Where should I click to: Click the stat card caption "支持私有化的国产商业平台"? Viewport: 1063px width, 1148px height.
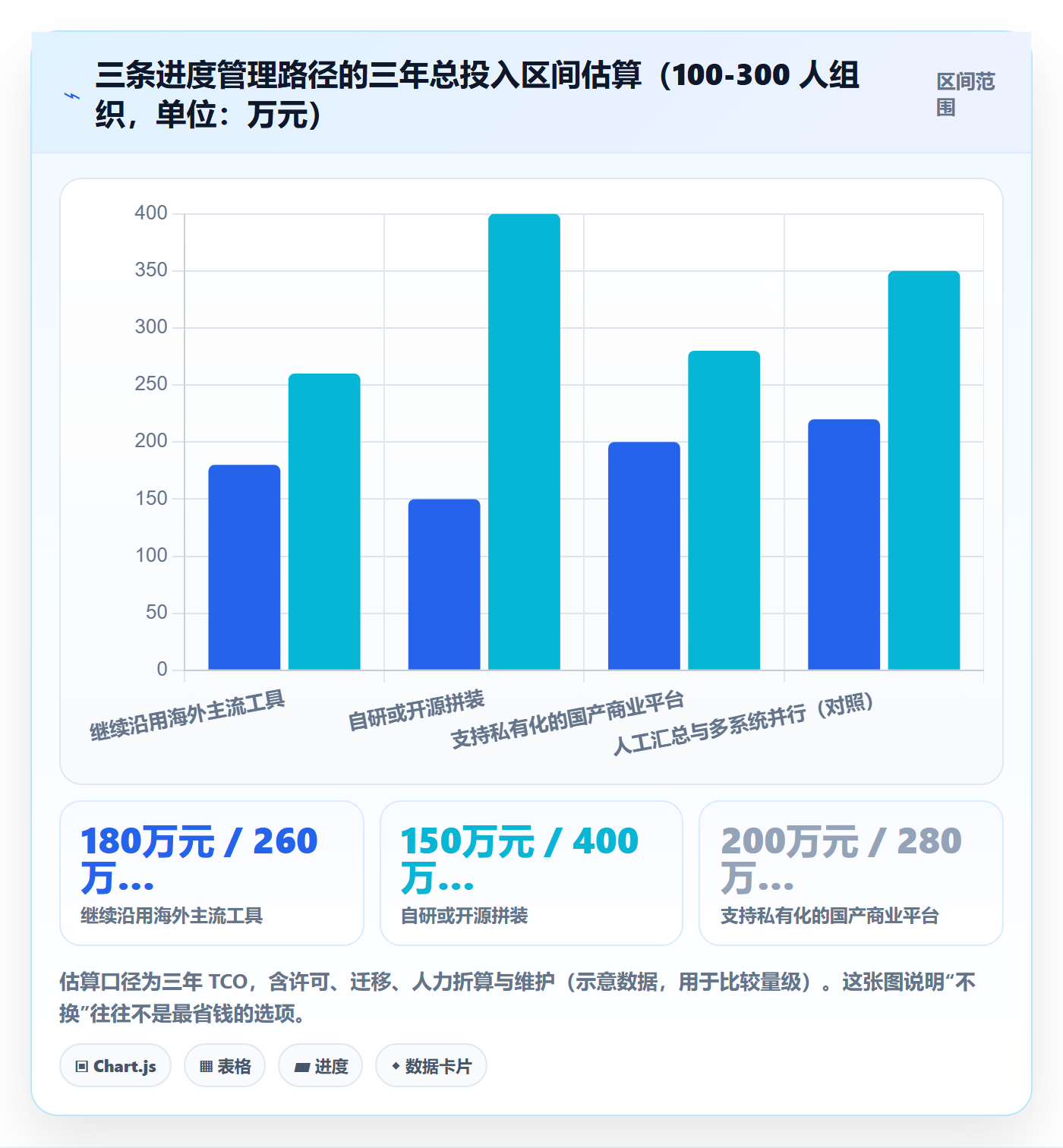830,916
